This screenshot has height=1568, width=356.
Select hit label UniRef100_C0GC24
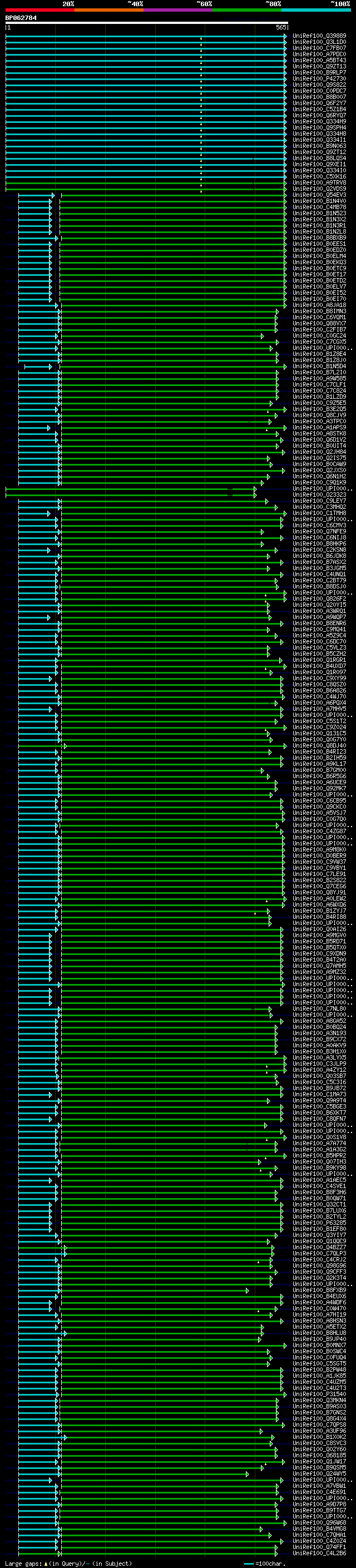coord(319,335)
